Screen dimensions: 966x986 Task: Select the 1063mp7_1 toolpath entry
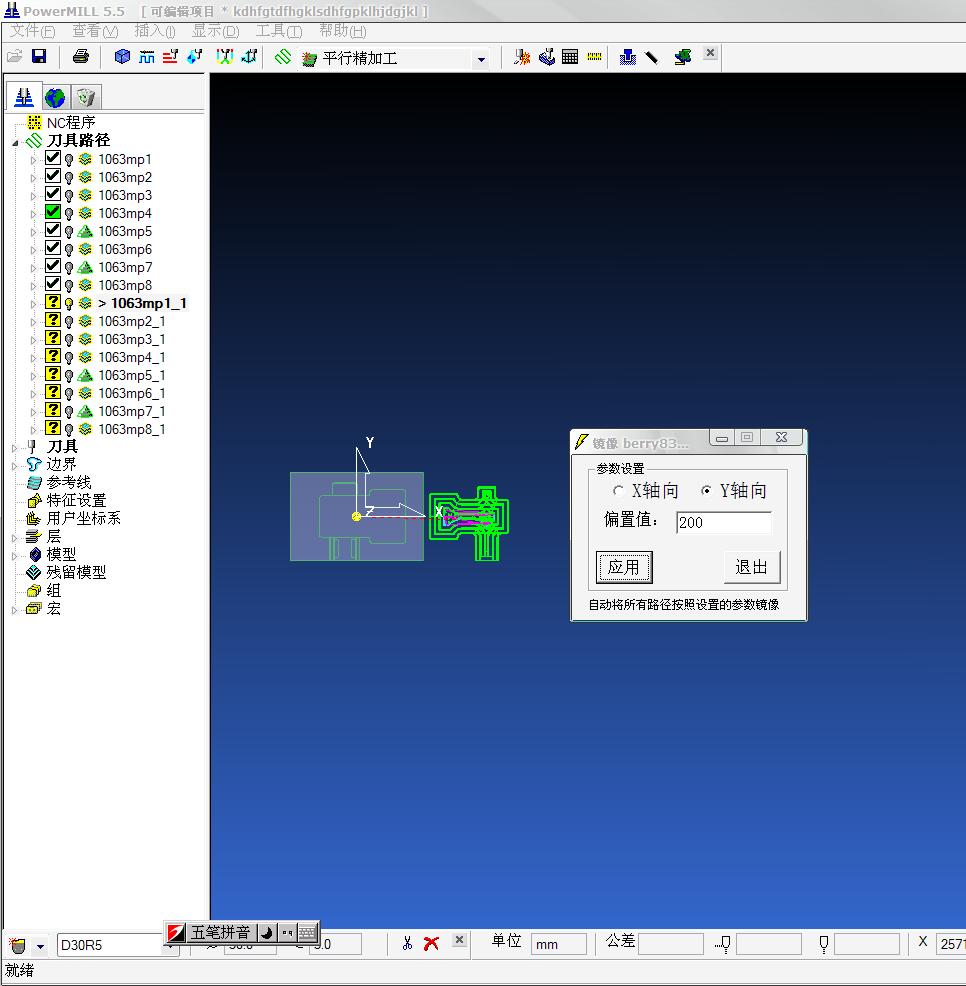(131, 411)
